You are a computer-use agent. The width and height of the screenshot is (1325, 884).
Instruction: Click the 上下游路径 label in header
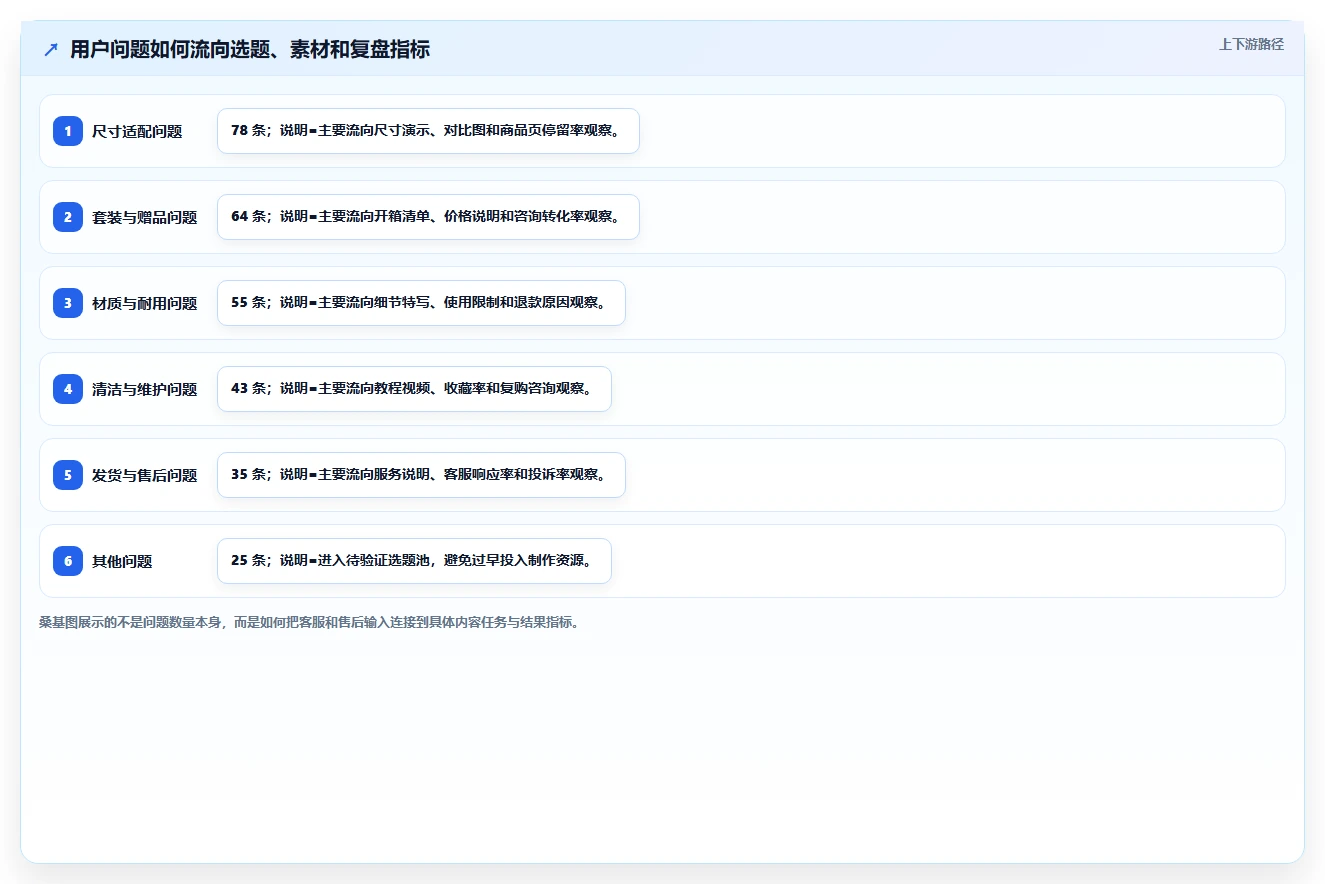click(x=1251, y=44)
